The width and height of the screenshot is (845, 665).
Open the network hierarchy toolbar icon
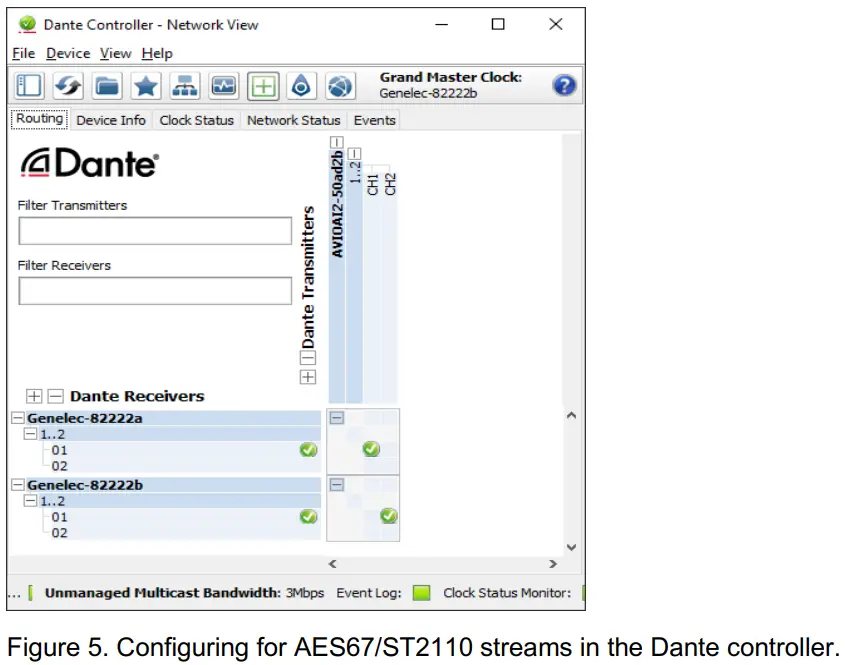click(x=185, y=86)
